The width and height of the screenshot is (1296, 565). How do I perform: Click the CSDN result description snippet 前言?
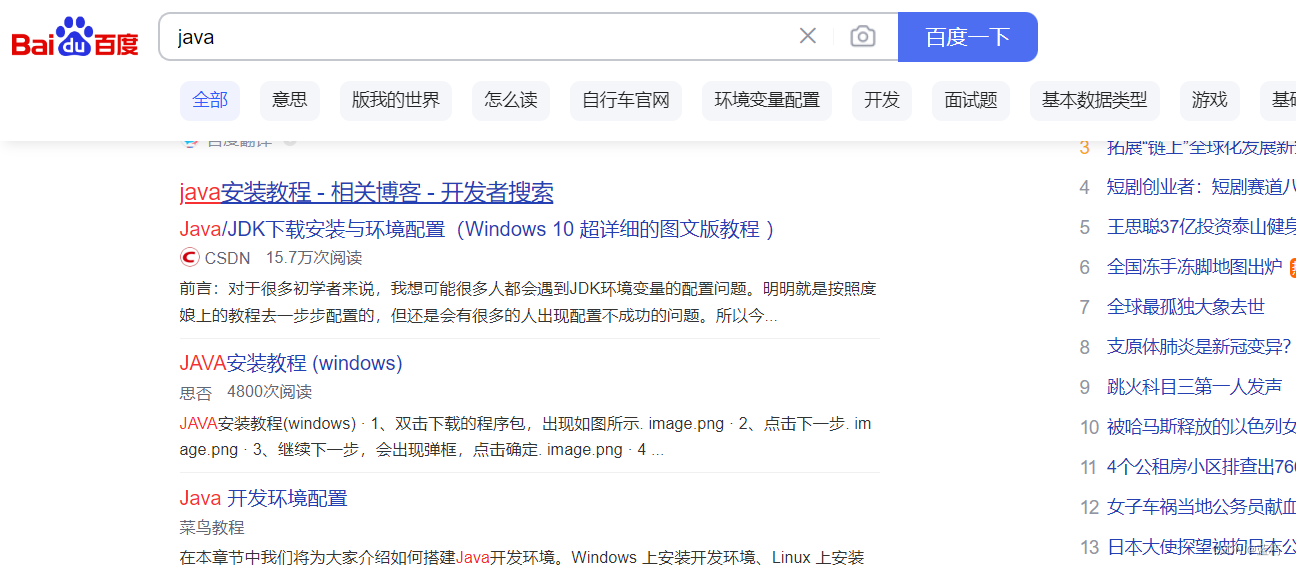[x=528, y=302]
